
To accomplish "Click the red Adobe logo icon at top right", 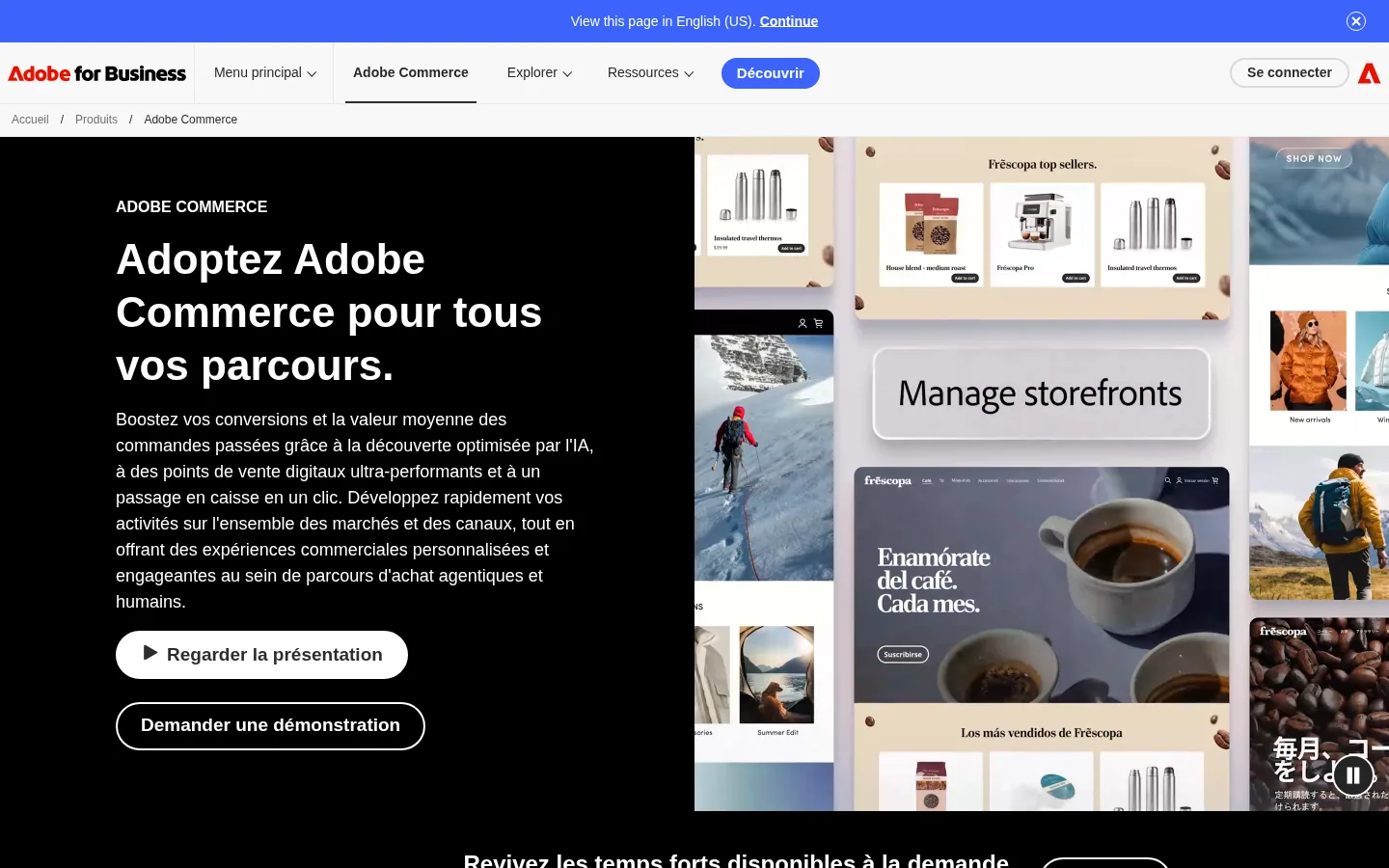I will point(1369,73).
